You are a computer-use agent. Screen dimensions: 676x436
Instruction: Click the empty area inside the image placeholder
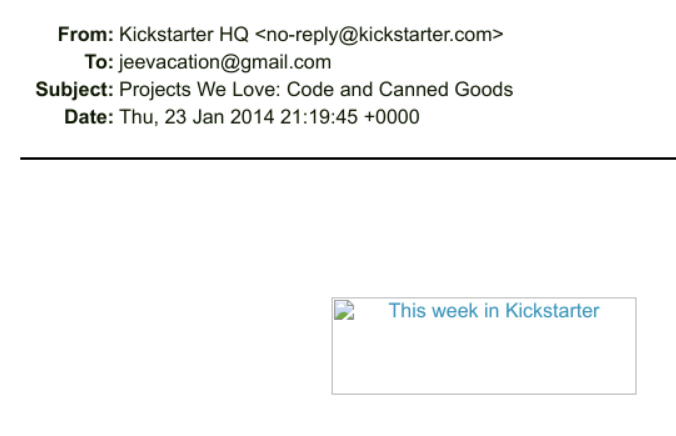click(484, 360)
